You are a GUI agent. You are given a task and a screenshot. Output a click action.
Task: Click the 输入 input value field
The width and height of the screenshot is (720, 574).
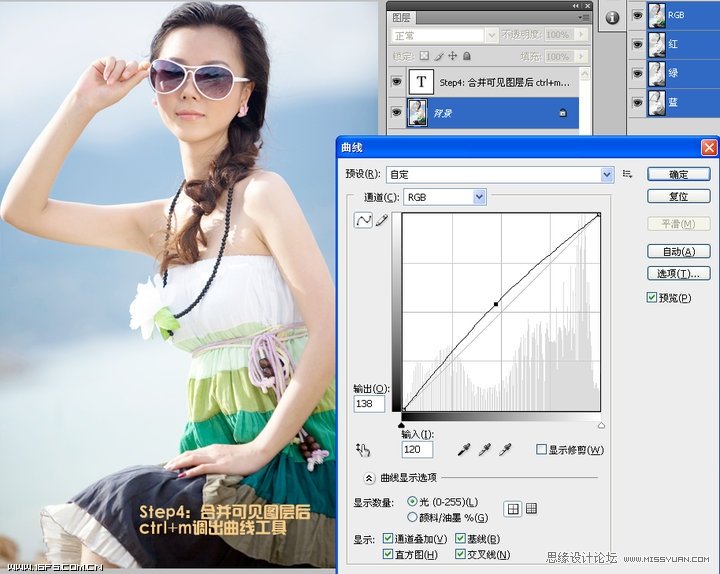tap(417, 450)
